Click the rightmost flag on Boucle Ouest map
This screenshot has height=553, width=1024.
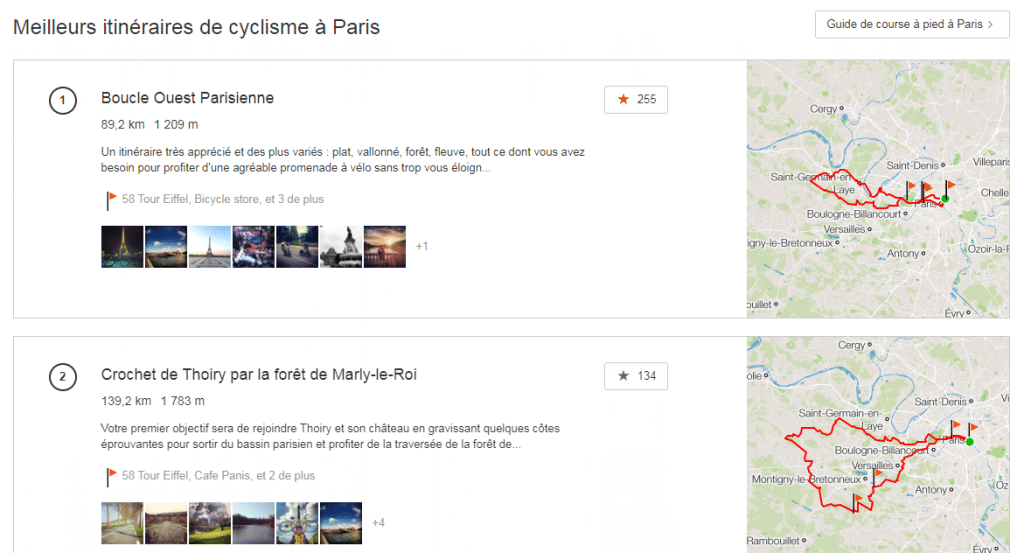(x=949, y=190)
